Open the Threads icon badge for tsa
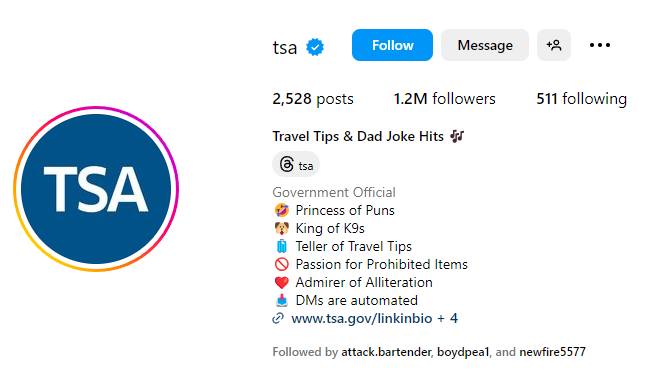The height and width of the screenshot is (390, 660). coord(296,164)
